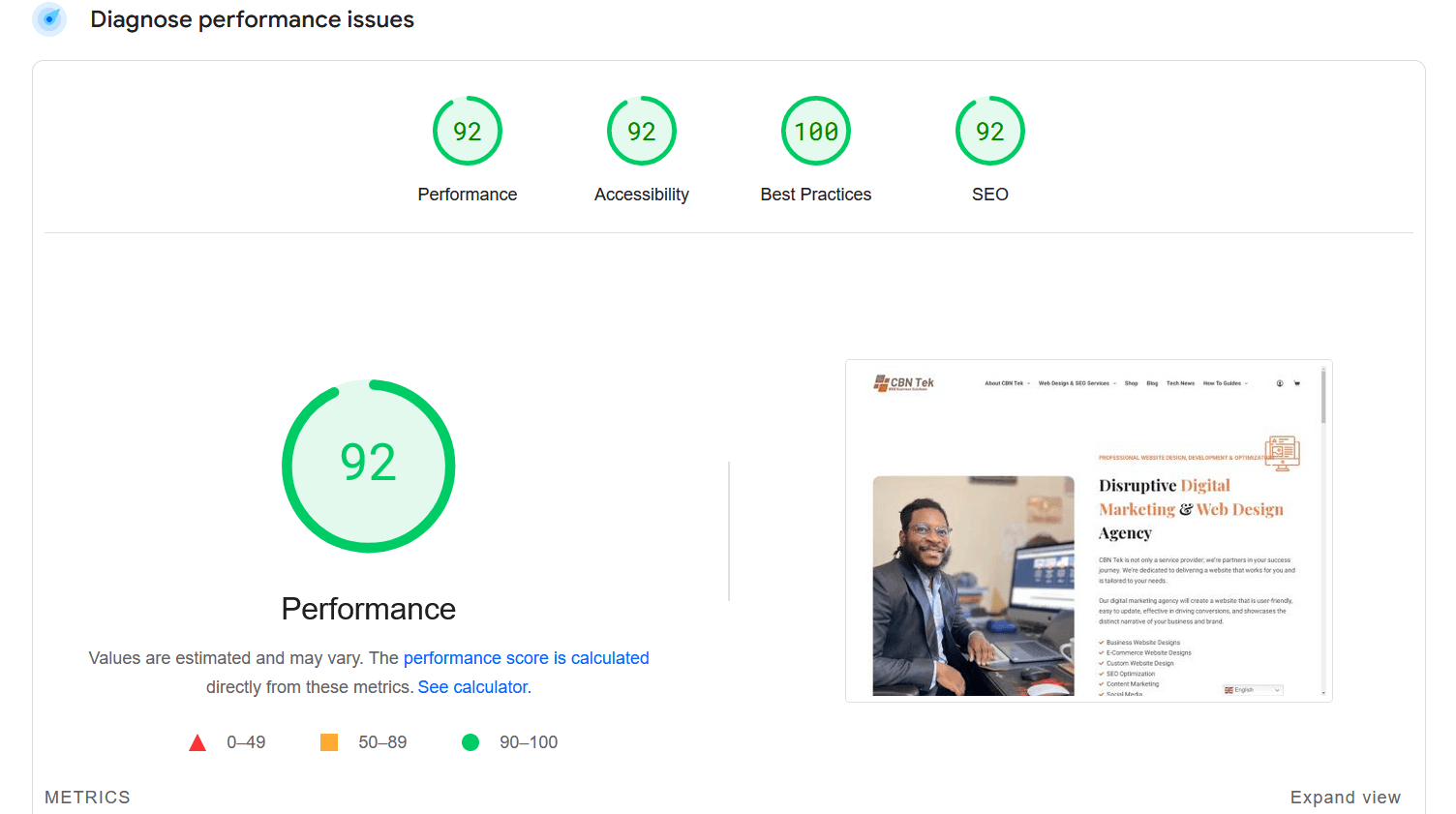Click 'Values are estimated and may vary' text
Viewport: 1456px width, 814px height.
tap(227, 658)
